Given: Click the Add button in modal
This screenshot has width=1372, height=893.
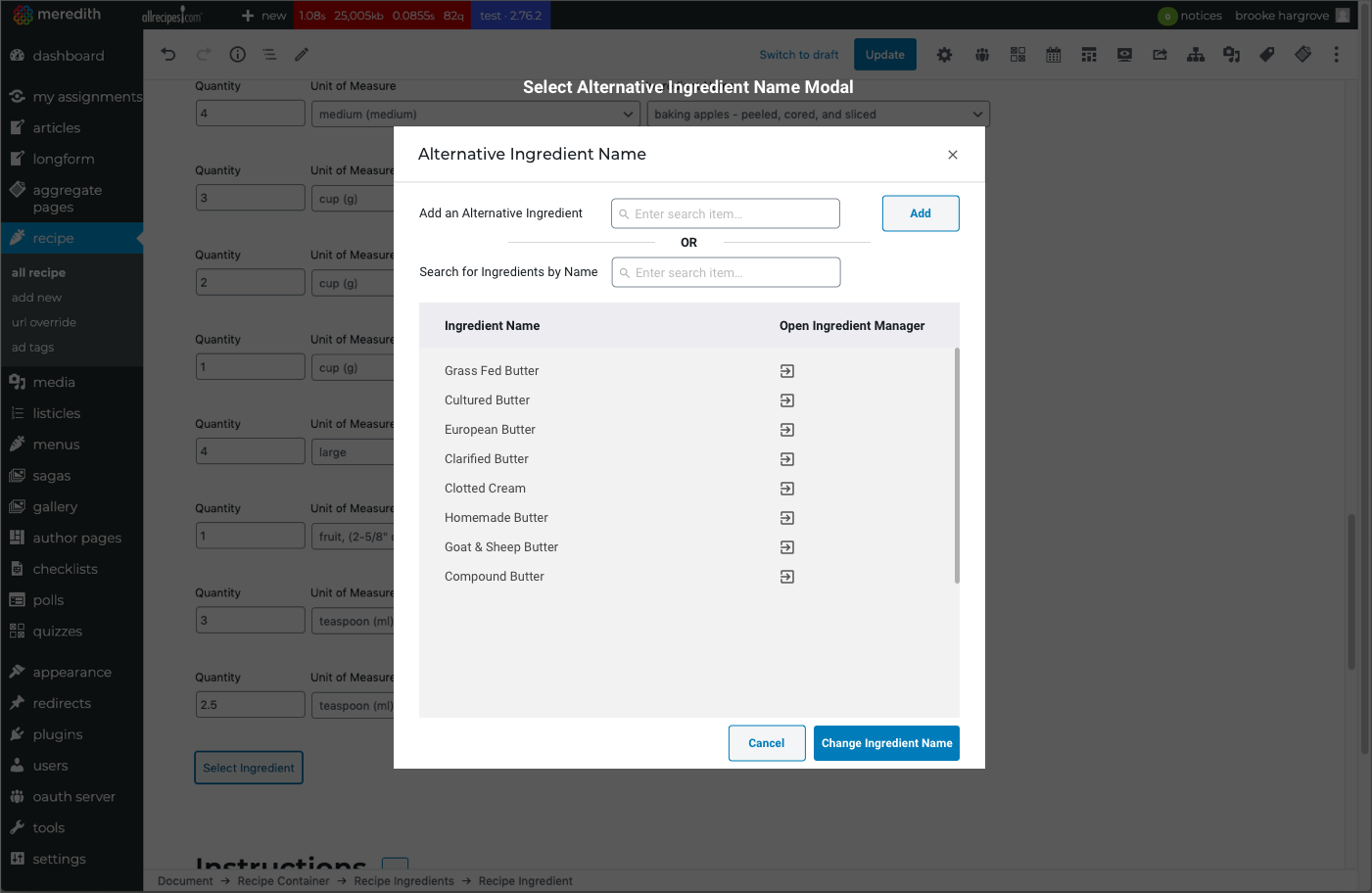Looking at the screenshot, I should (921, 213).
